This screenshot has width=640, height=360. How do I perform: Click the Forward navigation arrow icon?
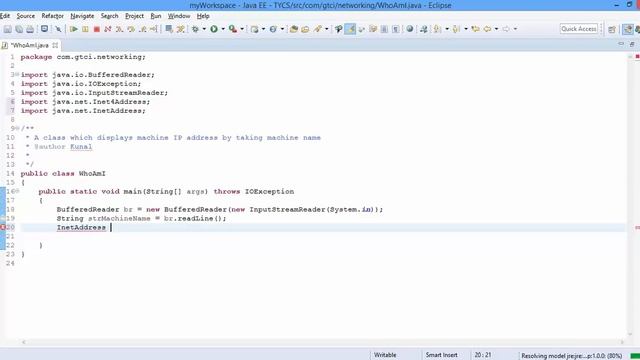(506, 29)
